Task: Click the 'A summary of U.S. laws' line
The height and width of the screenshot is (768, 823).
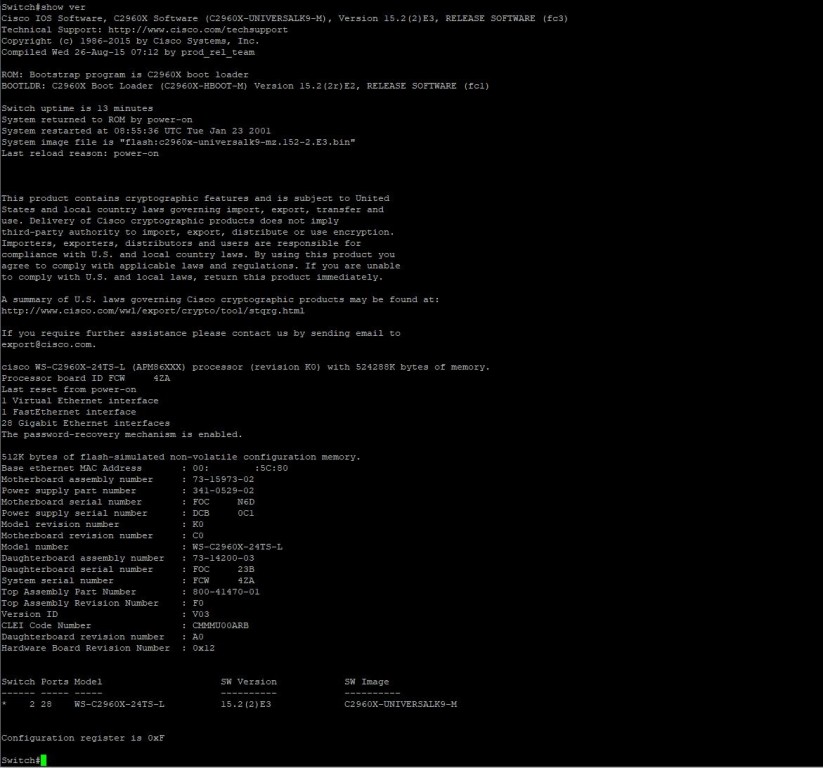Action: coord(220,300)
